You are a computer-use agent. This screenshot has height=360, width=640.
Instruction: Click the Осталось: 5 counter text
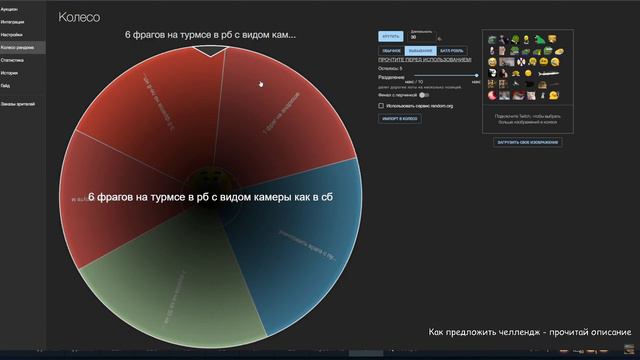point(390,69)
